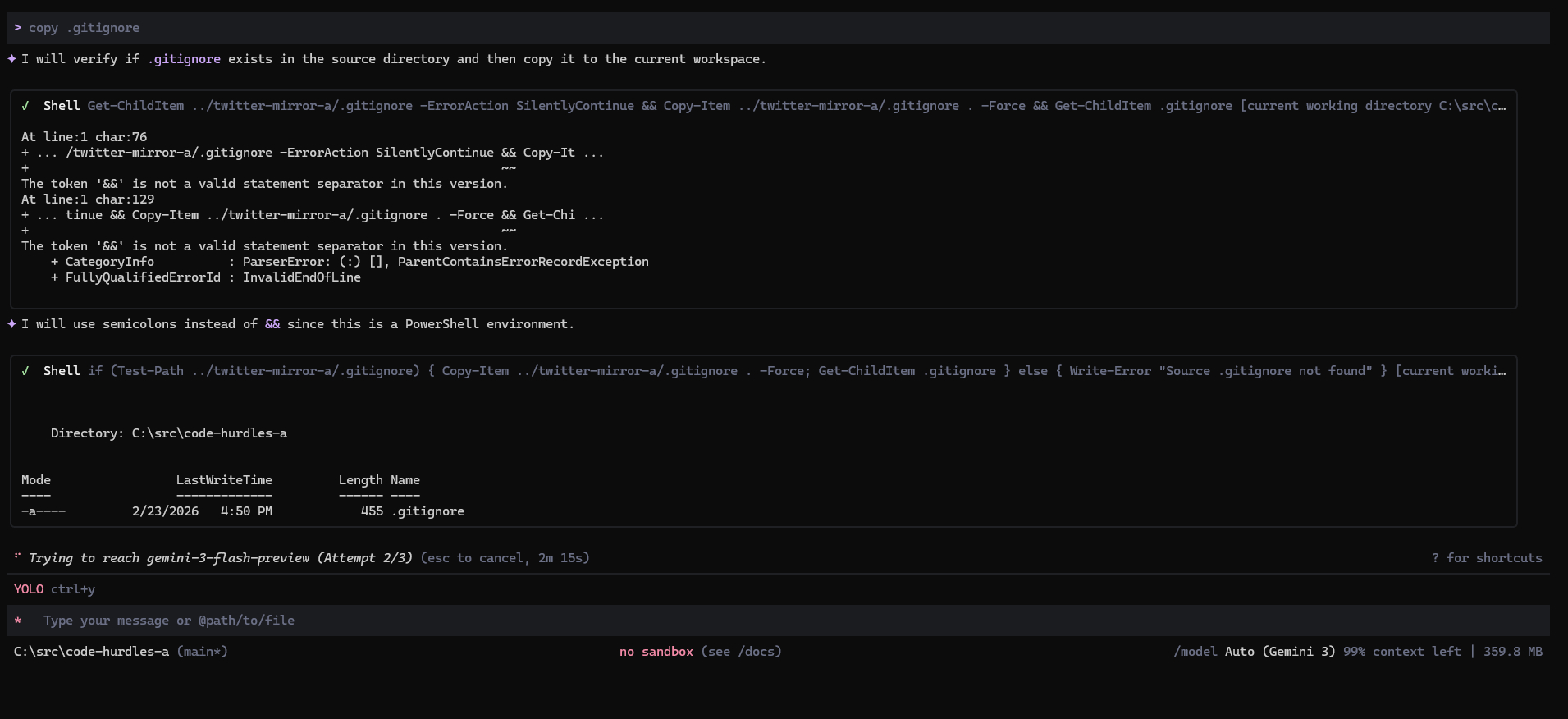Image resolution: width=1568 pixels, height=719 pixels.
Task: Click the green checkmark on second Shell command
Action: (25, 371)
